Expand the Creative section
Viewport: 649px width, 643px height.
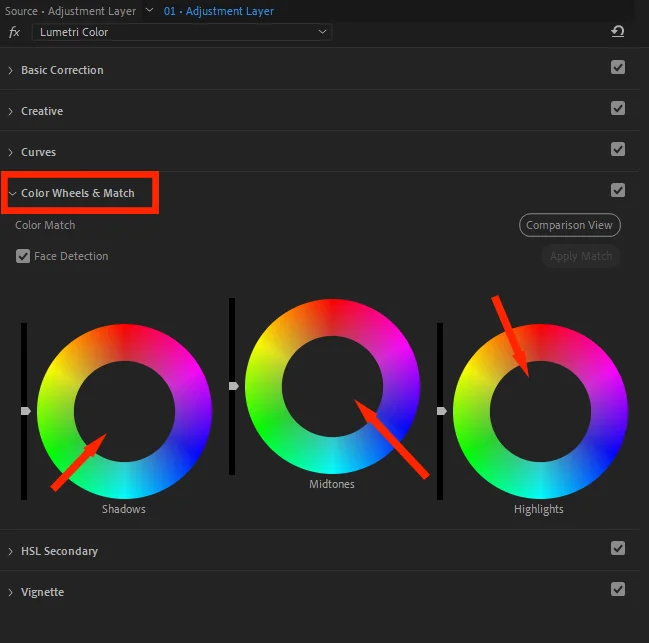pyautogui.click(x=11, y=111)
